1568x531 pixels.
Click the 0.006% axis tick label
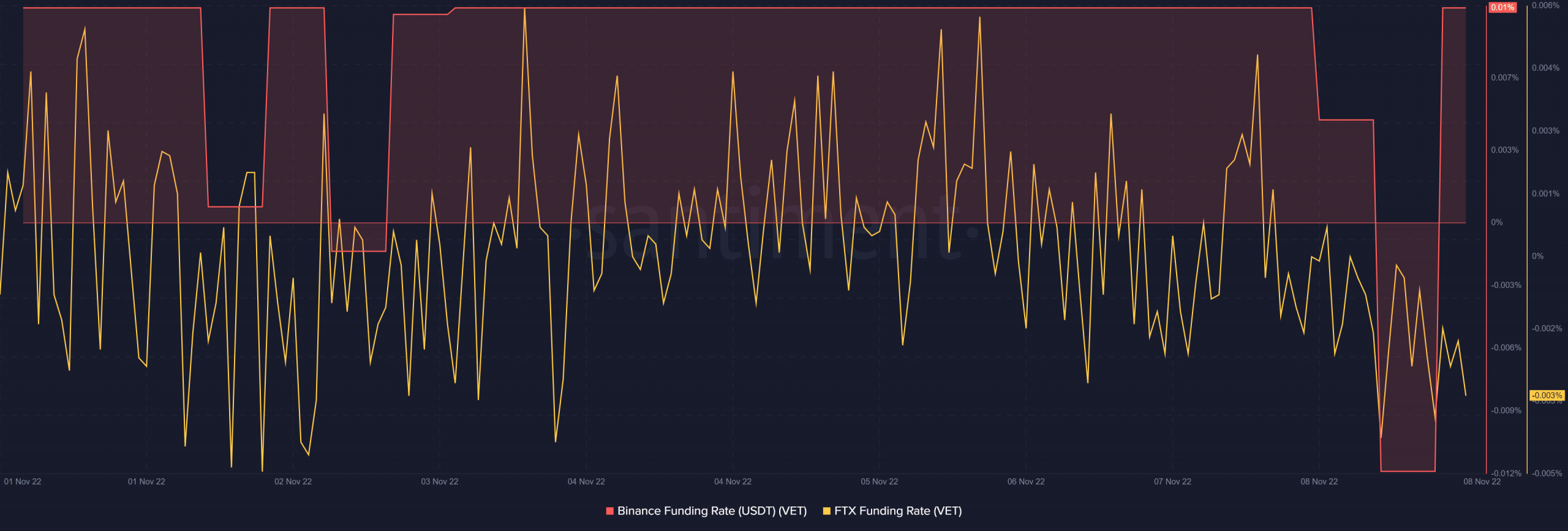1545,6
